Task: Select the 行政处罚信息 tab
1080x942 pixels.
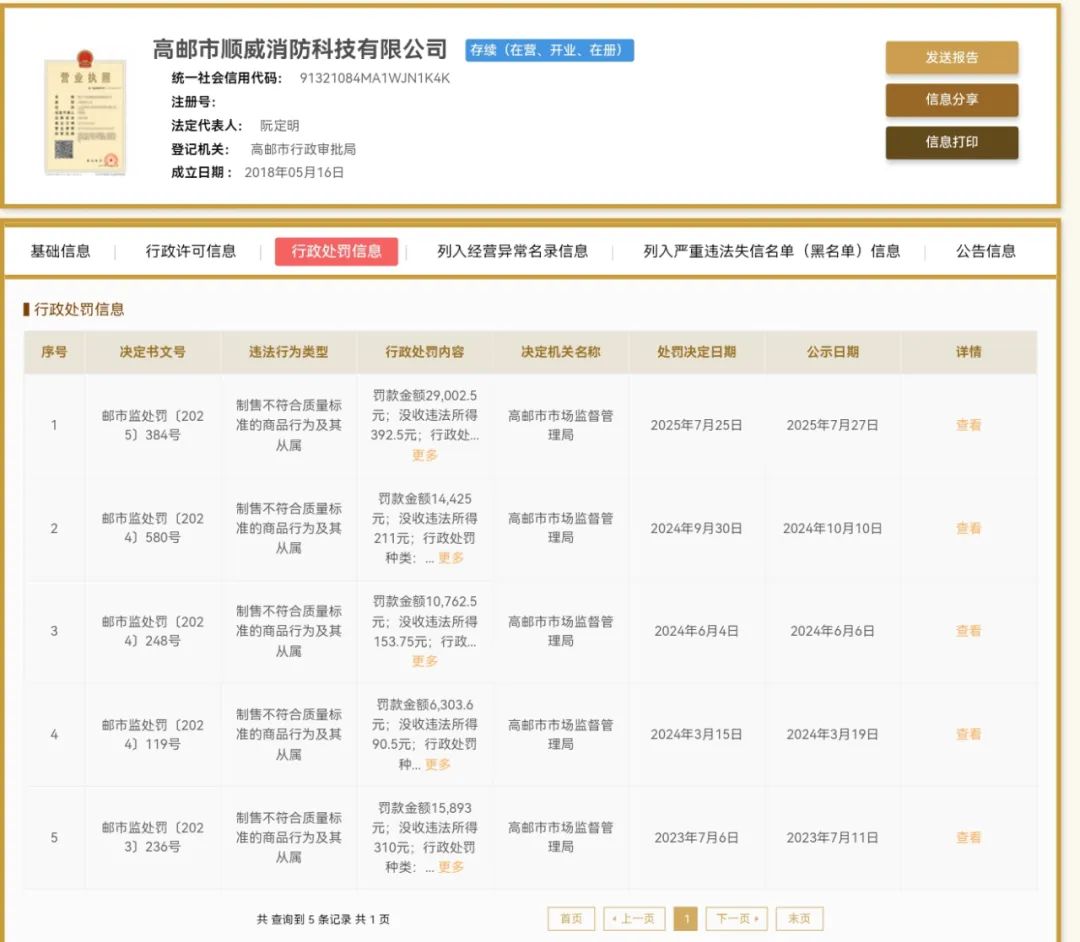Action: (x=336, y=252)
